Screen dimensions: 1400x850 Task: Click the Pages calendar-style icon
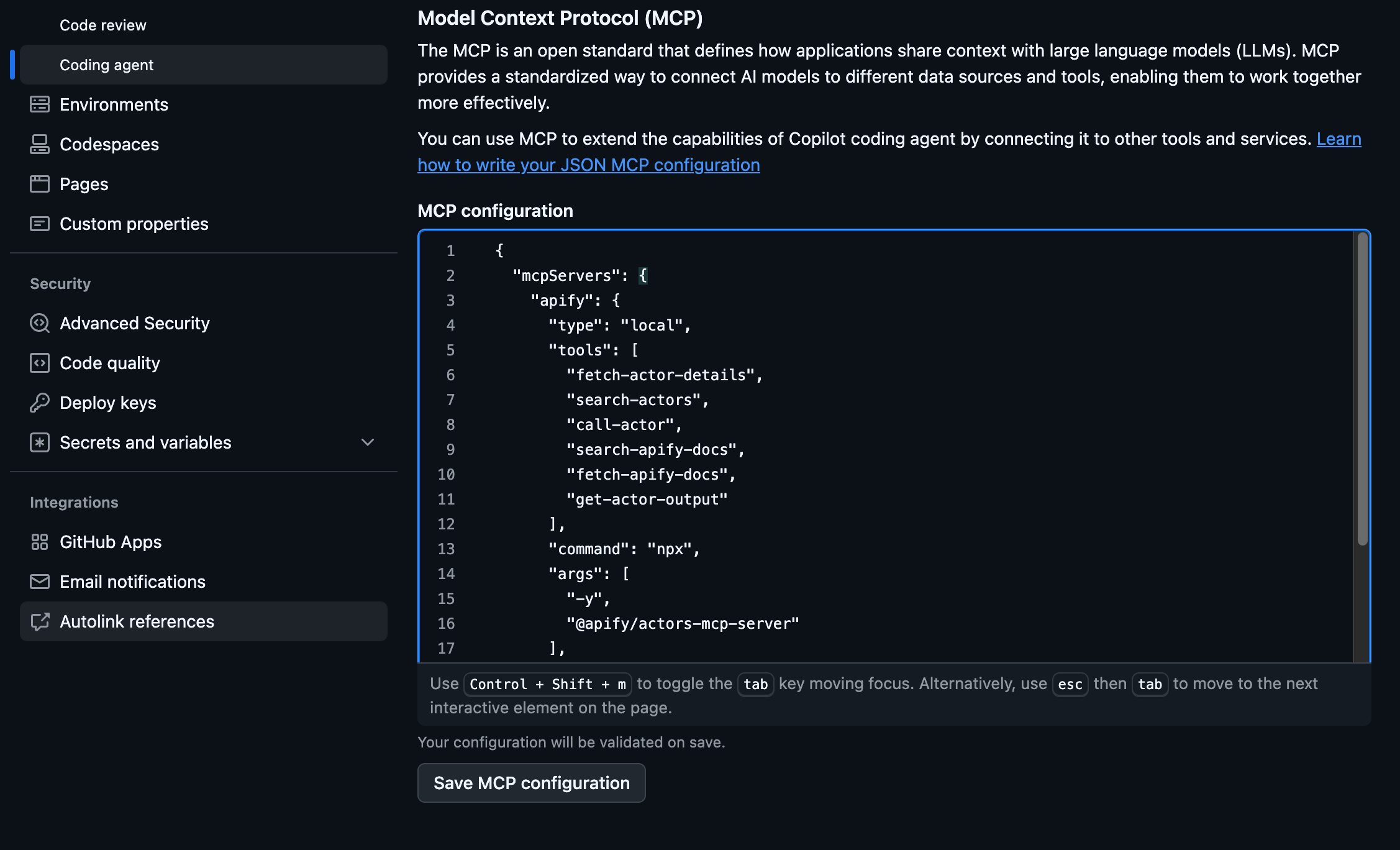[40, 184]
